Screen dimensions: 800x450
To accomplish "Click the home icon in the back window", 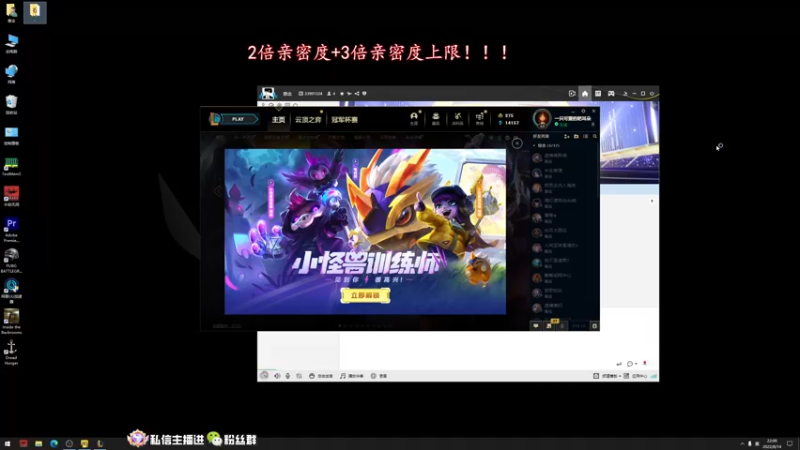I will tap(585, 93).
